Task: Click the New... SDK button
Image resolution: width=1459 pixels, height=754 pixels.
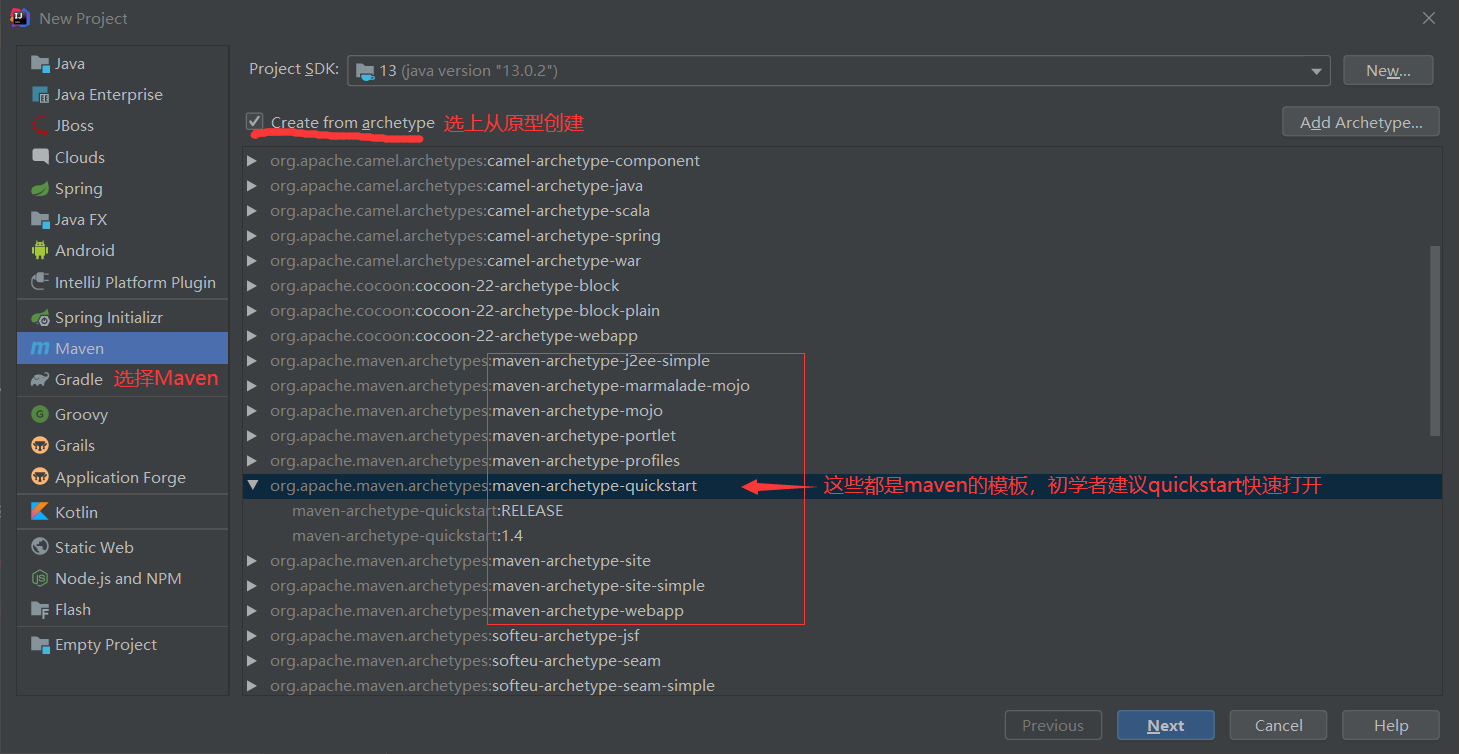Action: click(1388, 70)
